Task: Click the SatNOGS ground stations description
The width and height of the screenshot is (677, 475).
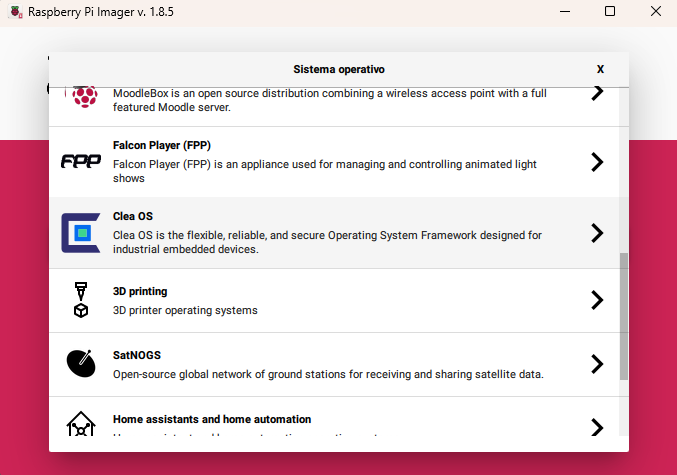Action: 328,374
